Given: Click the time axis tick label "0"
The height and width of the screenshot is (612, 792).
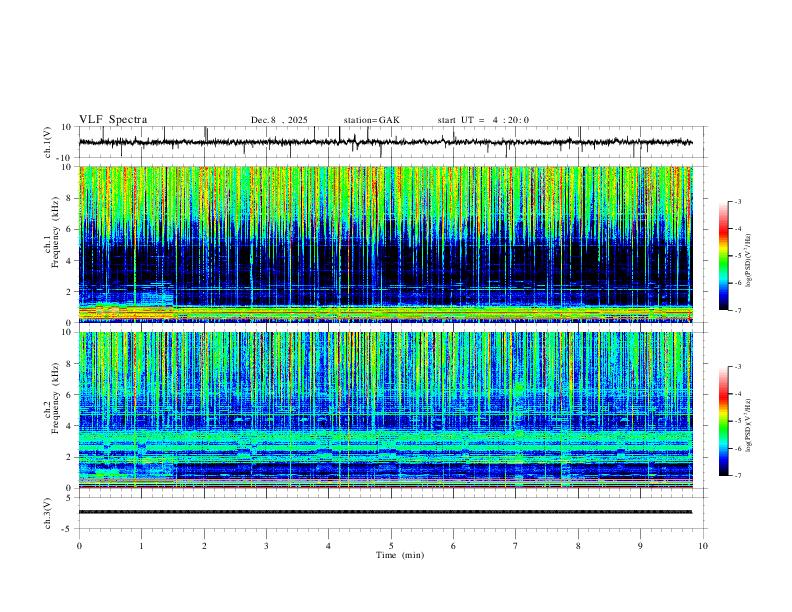Looking at the screenshot, I should point(79,546).
